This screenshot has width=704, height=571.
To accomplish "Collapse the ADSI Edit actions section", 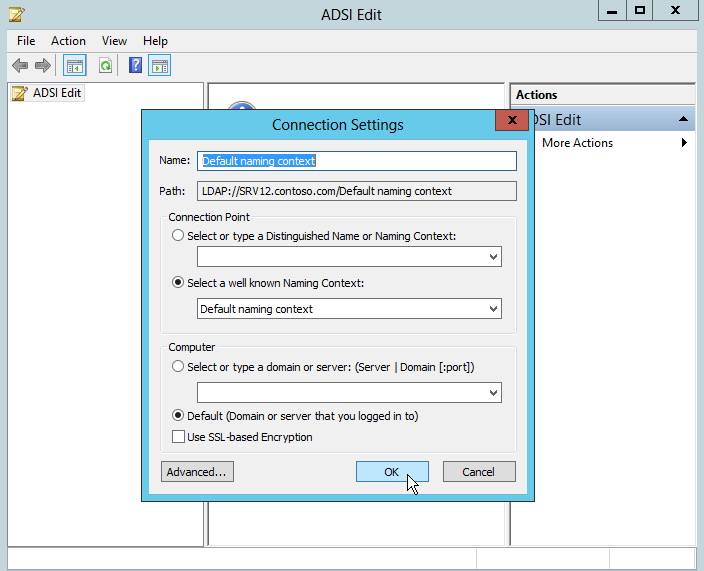I will (683, 119).
